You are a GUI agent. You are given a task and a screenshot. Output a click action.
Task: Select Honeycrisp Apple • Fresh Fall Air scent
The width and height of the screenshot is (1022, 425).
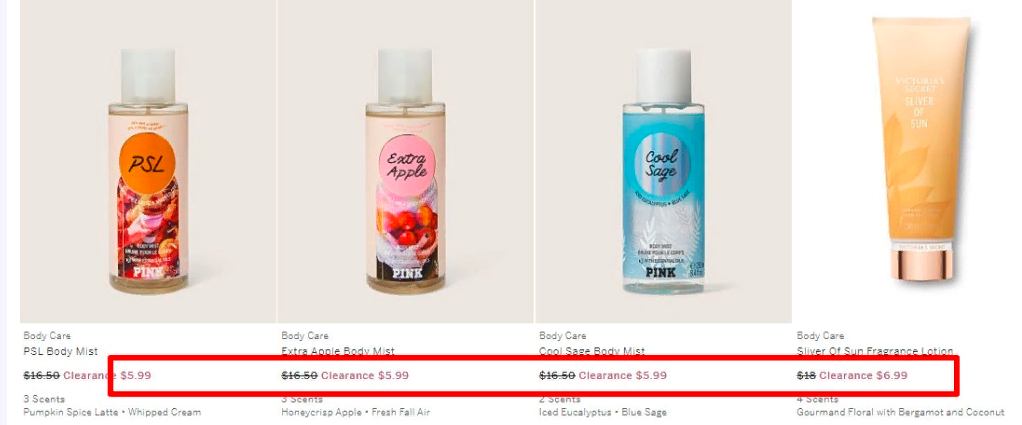point(355,412)
